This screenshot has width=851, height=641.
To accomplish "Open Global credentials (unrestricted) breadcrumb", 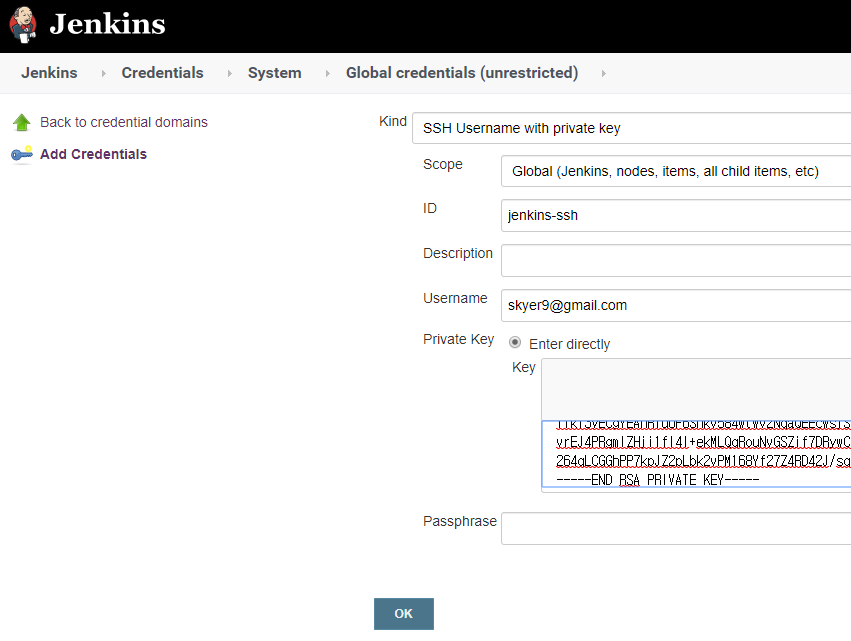I will [462, 73].
